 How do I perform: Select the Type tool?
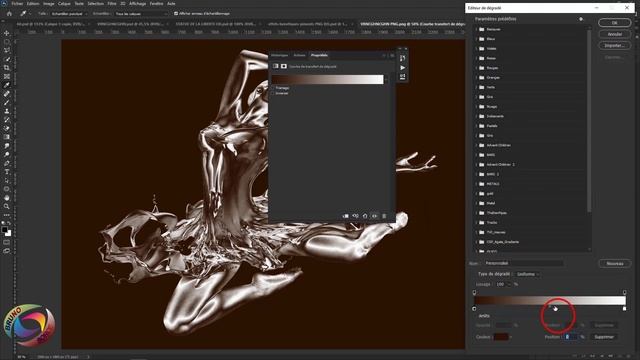click(x=7, y=172)
